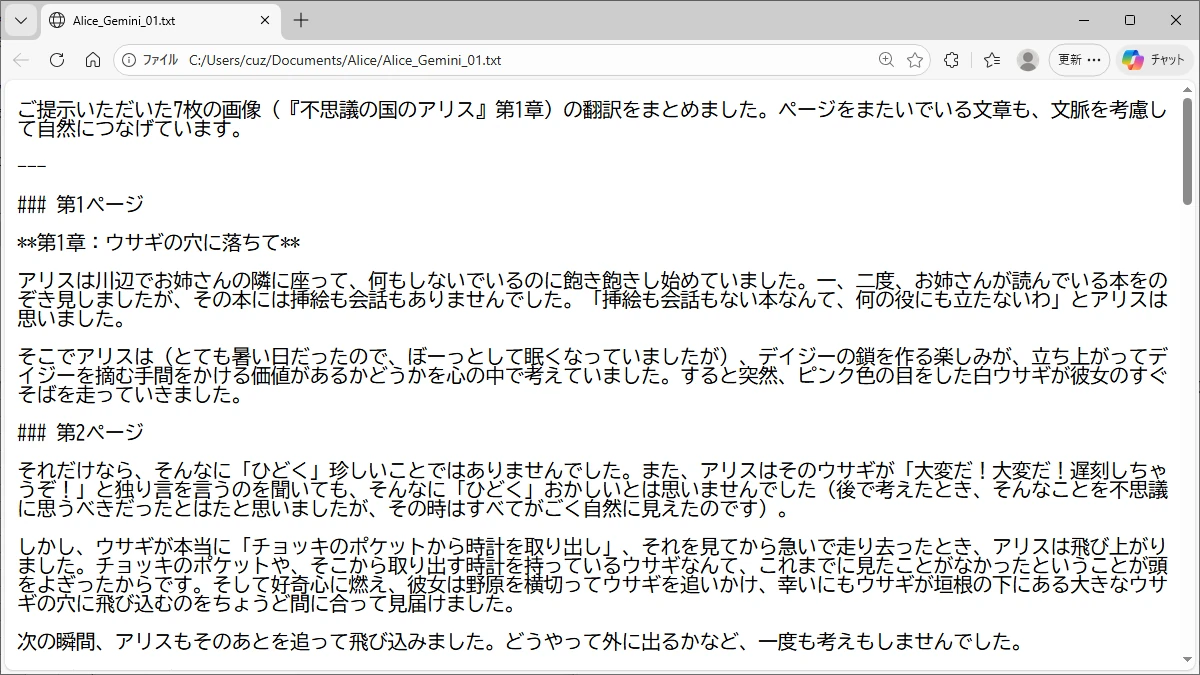
Task: Click the address bar file path
Action: (345, 60)
